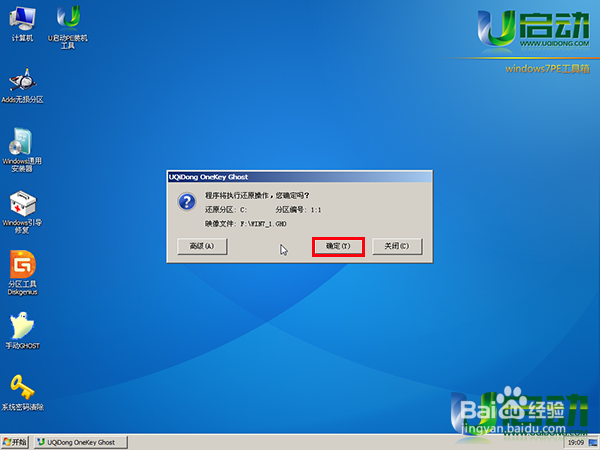600x450 pixels.
Task: Click the 分区编号: 1:1 text
Action: (x=298, y=210)
